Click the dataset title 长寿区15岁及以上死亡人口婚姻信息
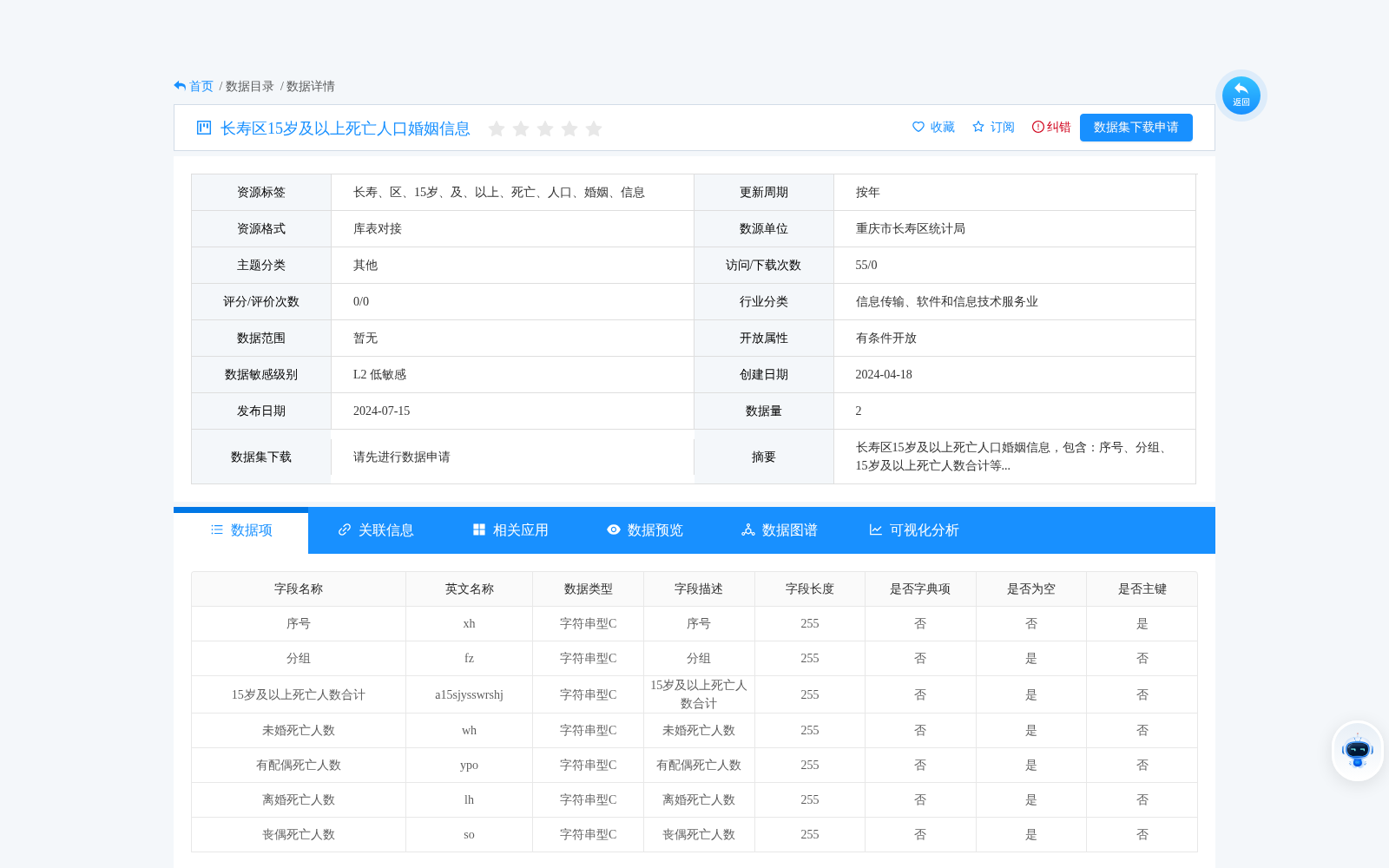 click(346, 128)
